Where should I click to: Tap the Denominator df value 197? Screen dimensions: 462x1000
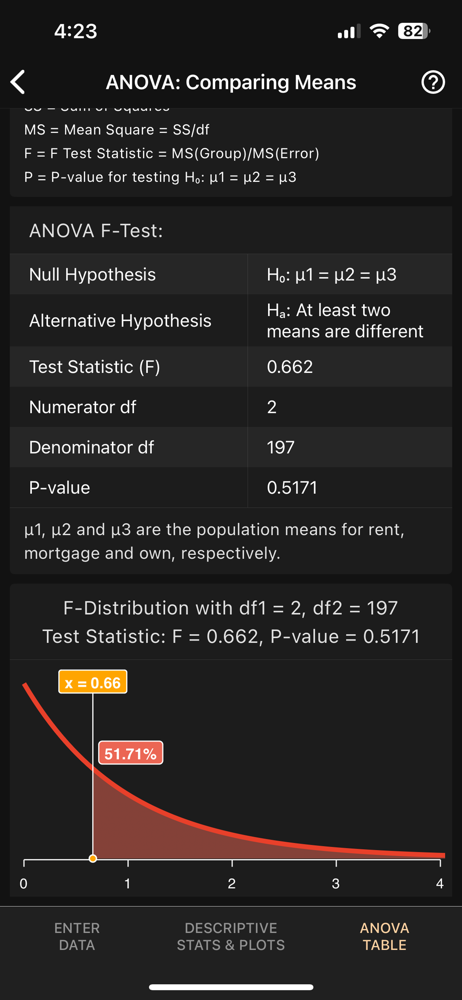point(281,447)
